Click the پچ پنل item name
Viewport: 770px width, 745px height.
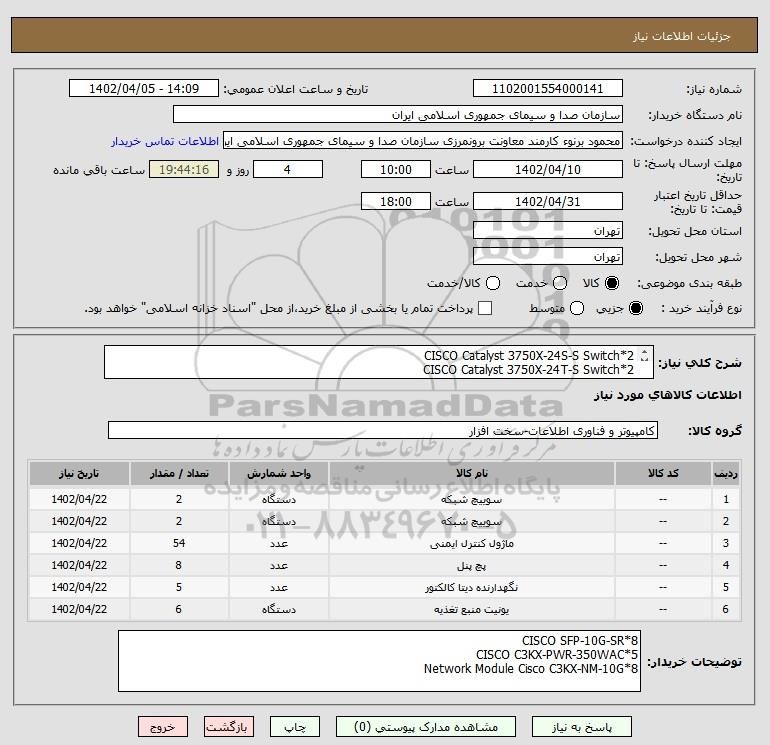tap(471, 566)
